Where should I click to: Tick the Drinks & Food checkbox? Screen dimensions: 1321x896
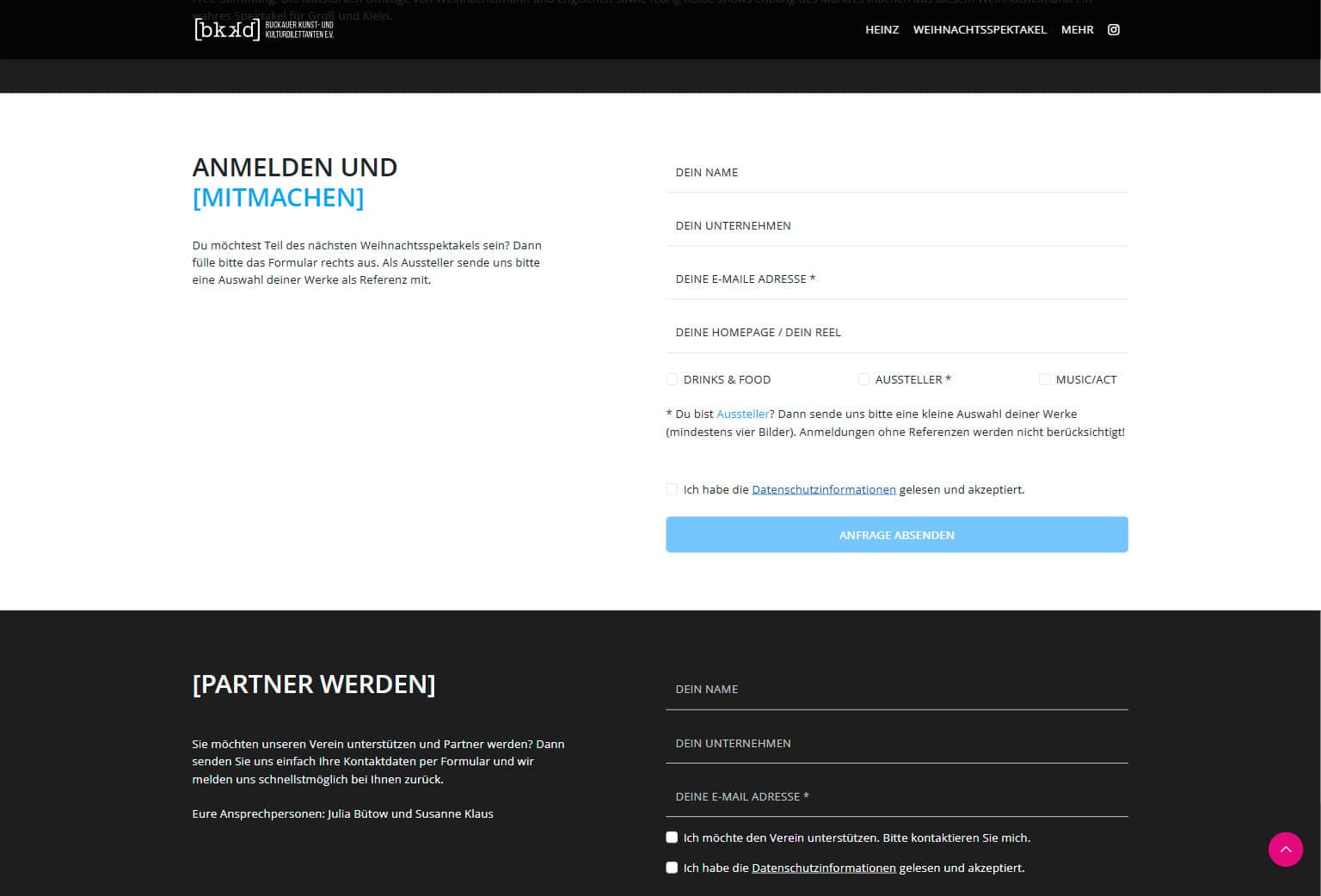pyautogui.click(x=672, y=379)
